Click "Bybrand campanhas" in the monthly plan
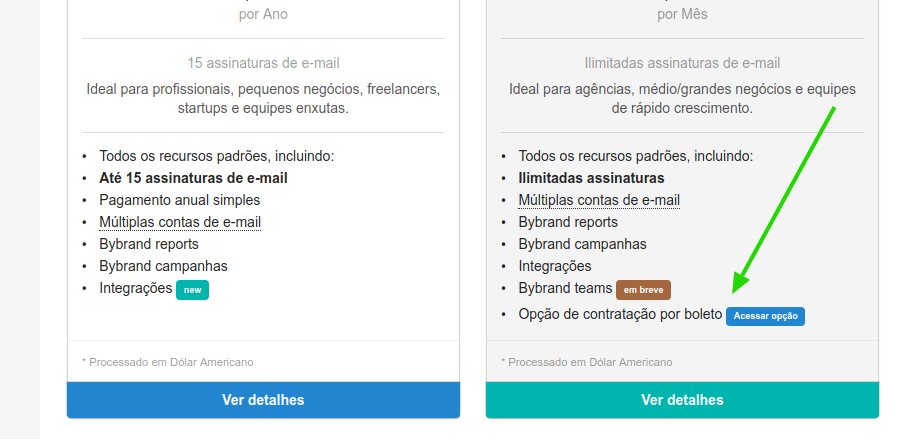902x439 pixels. click(582, 244)
